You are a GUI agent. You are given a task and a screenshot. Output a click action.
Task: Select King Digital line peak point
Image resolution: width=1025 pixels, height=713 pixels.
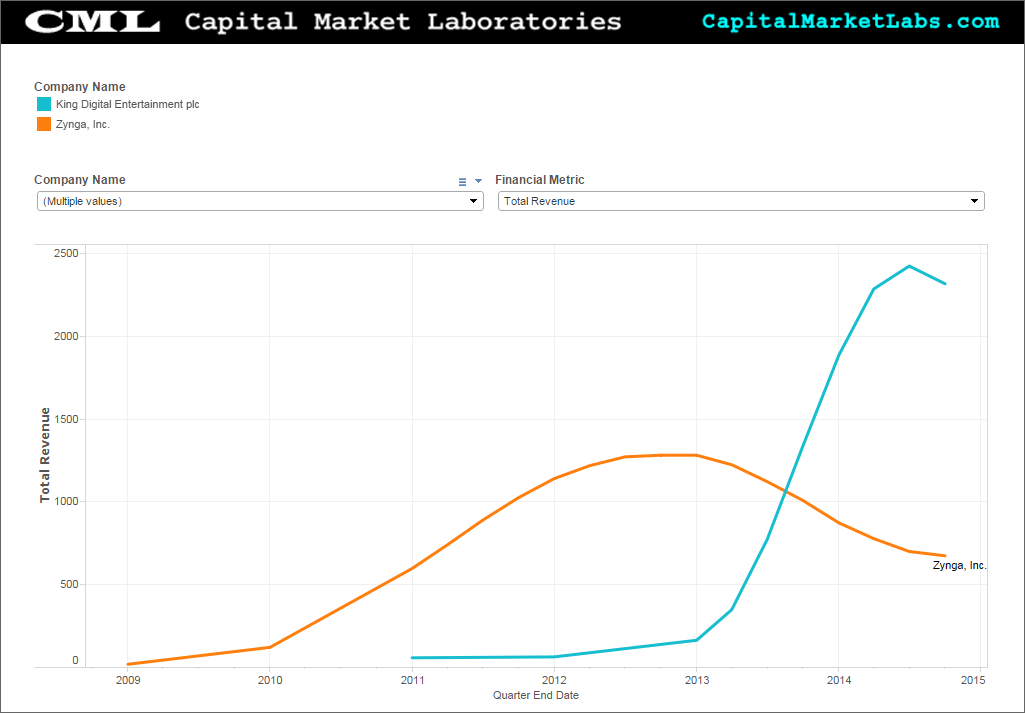pyautogui.click(x=909, y=266)
